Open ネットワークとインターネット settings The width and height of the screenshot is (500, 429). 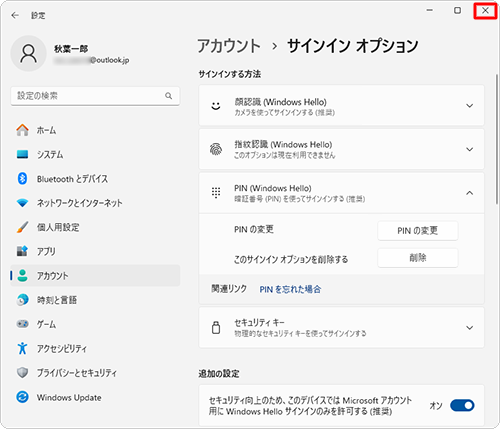coord(95,203)
